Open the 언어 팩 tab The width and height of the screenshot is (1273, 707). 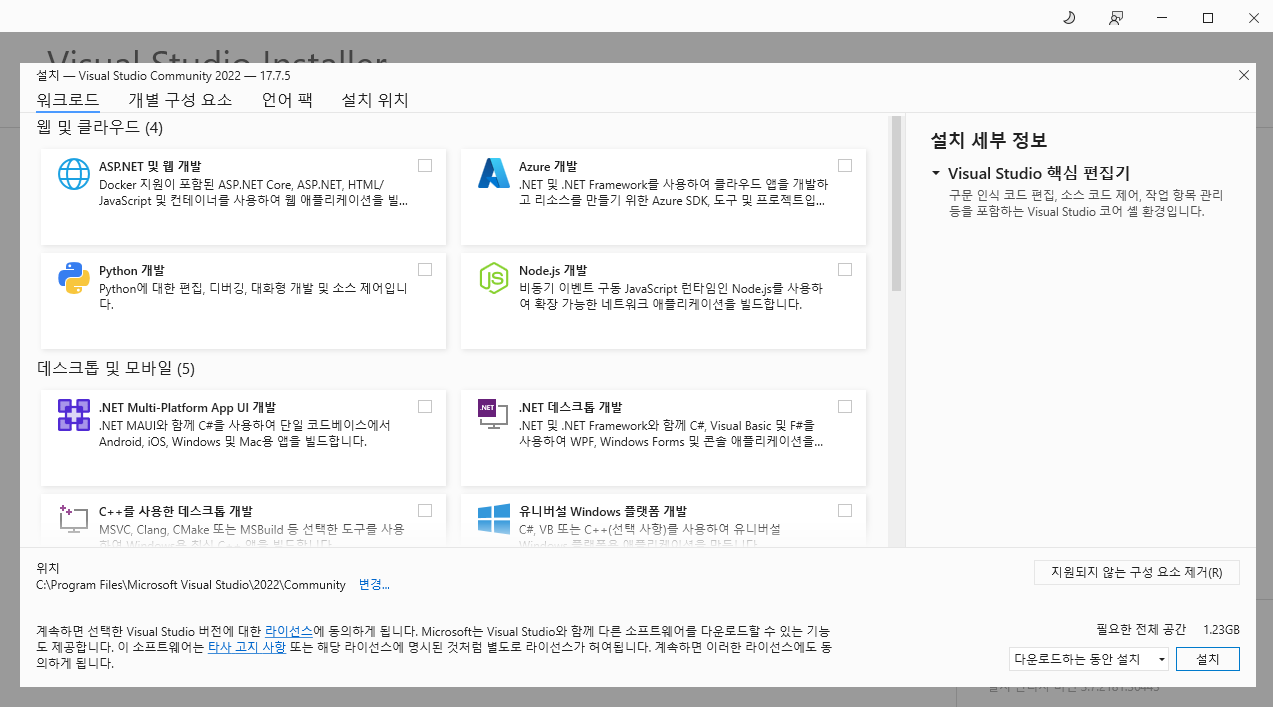(x=287, y=100)
